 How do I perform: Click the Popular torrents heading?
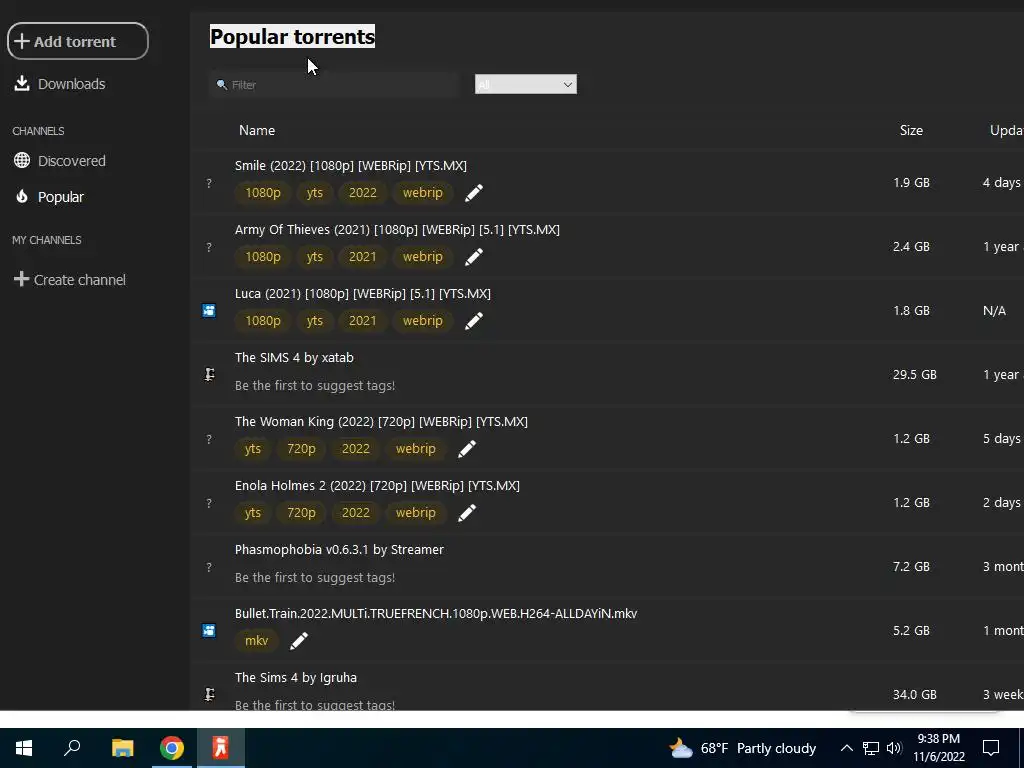[293, 37]
